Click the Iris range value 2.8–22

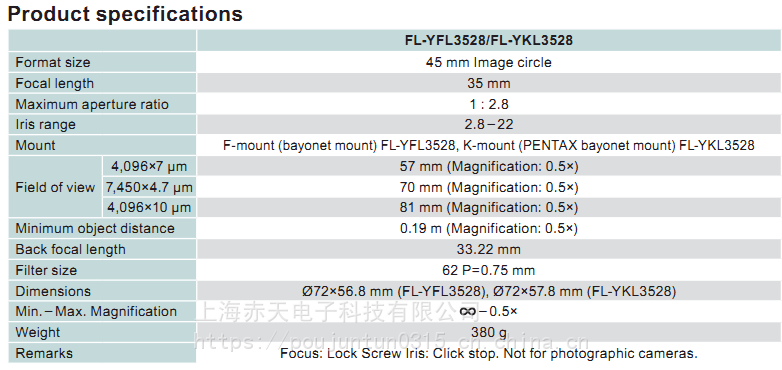click(x=489, y=124)
